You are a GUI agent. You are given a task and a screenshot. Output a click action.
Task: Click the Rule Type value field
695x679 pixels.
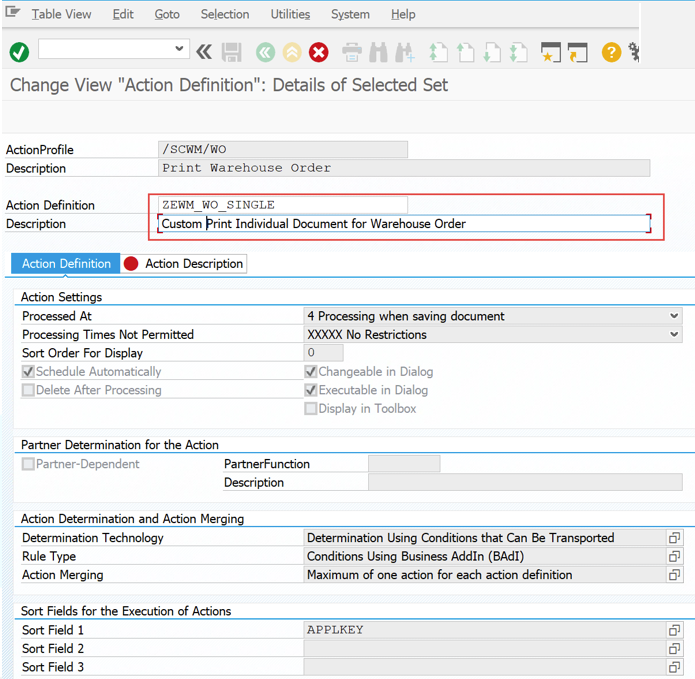[x=485, y=556]
